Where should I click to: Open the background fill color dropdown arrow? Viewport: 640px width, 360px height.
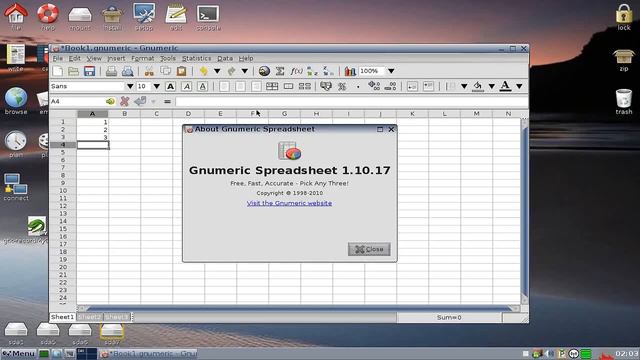click(492, 86)
